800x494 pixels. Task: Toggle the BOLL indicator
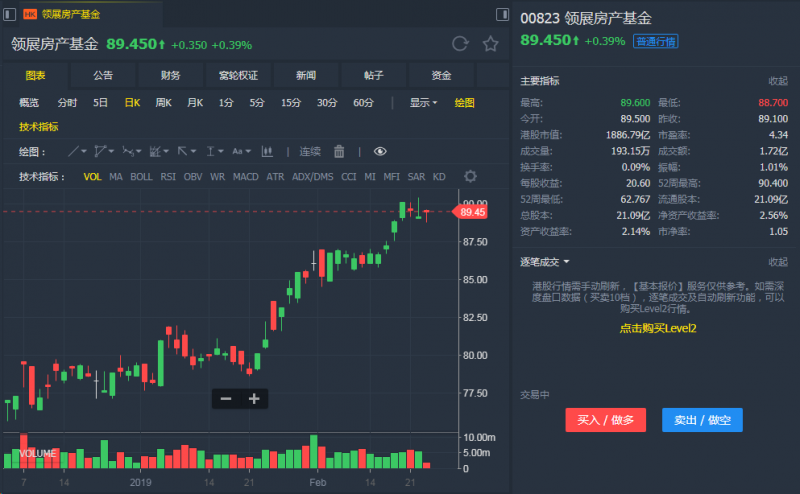point(141,177)
